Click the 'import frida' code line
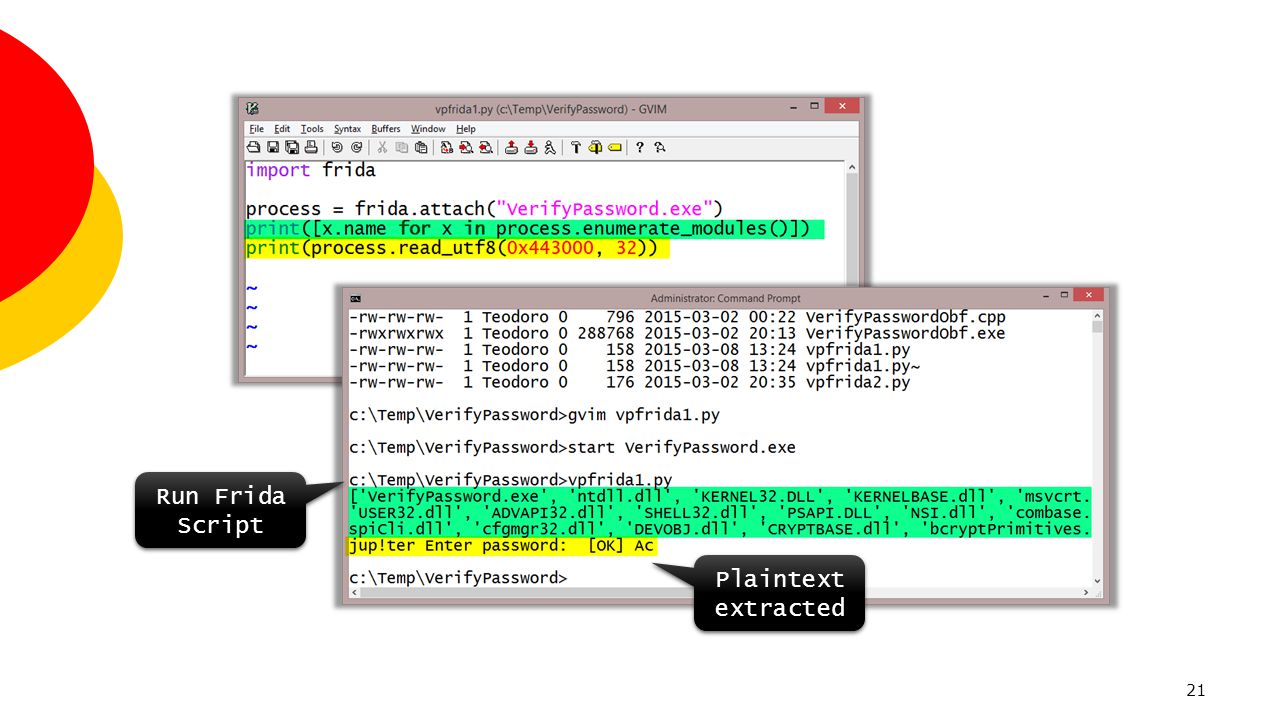 [x=310, y=170]
